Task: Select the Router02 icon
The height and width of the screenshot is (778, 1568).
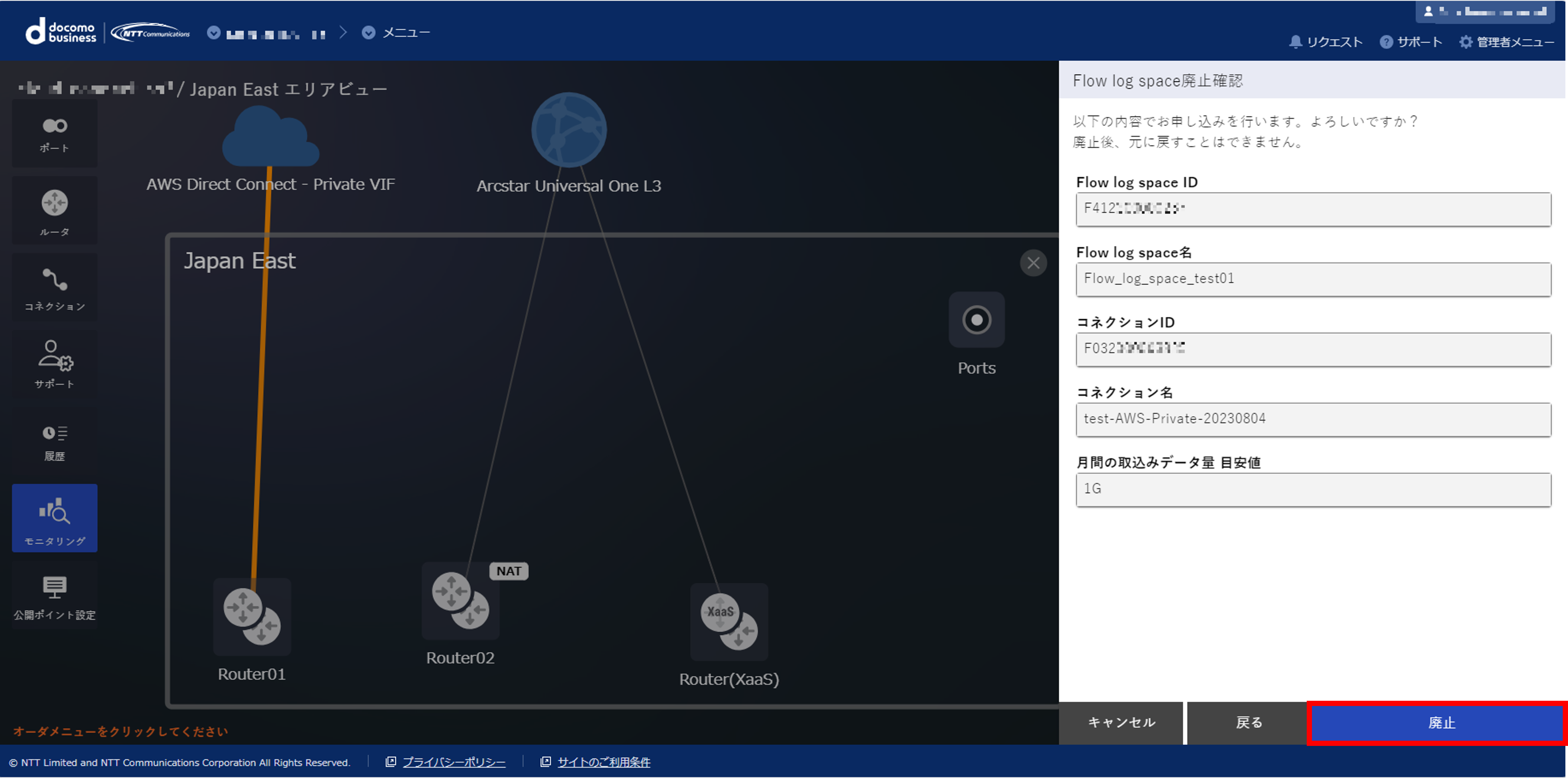Action: [x=461, y=601]
